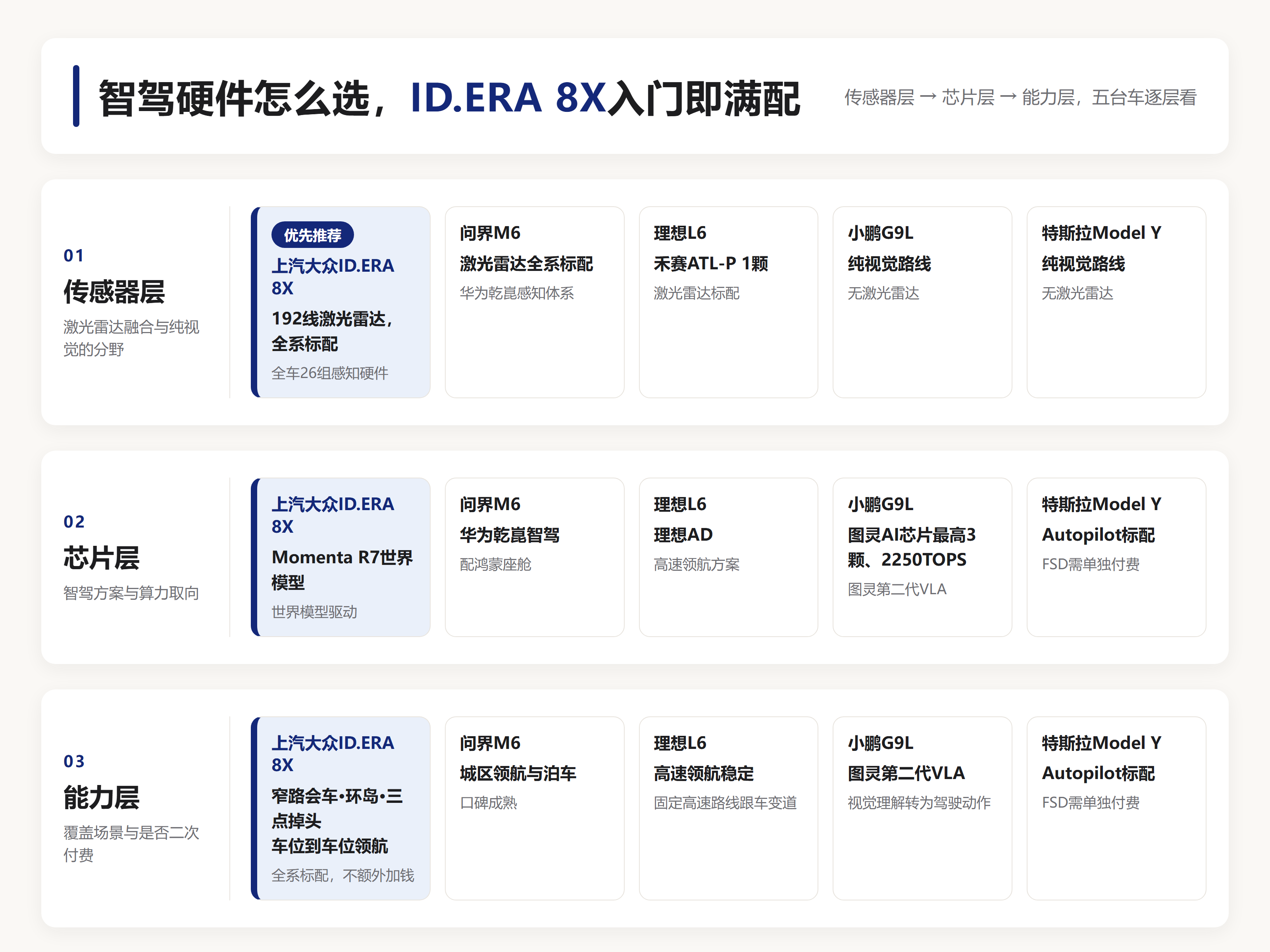Select Momenta R7世界模型 text
Viewport: 1270px width, 952px height.
(x=342, y=569)
